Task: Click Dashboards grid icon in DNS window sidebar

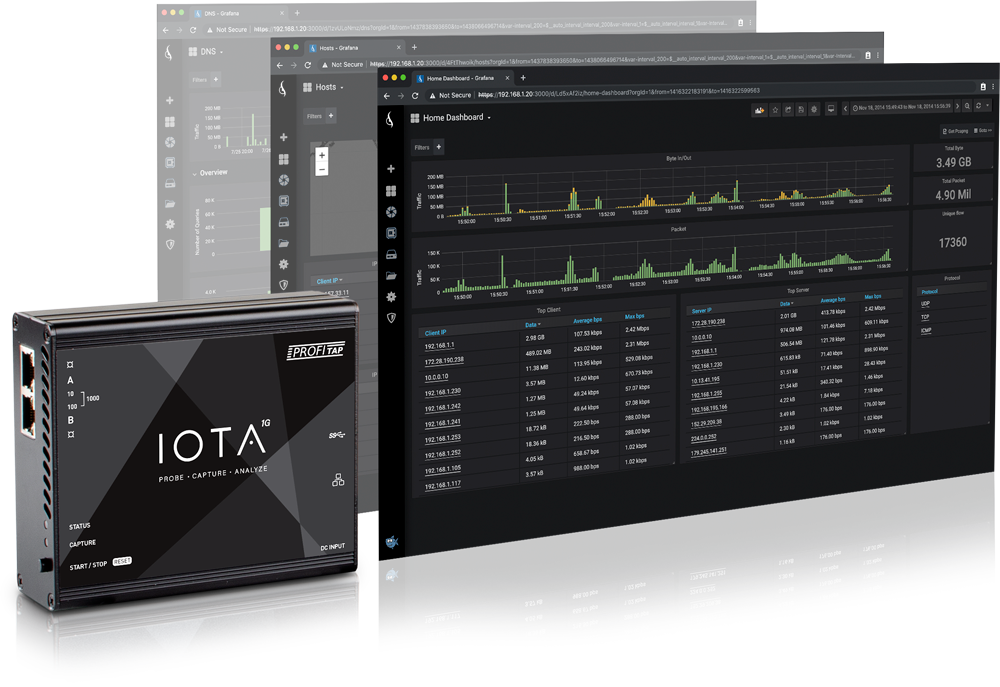Action: (x=170, y=121)
